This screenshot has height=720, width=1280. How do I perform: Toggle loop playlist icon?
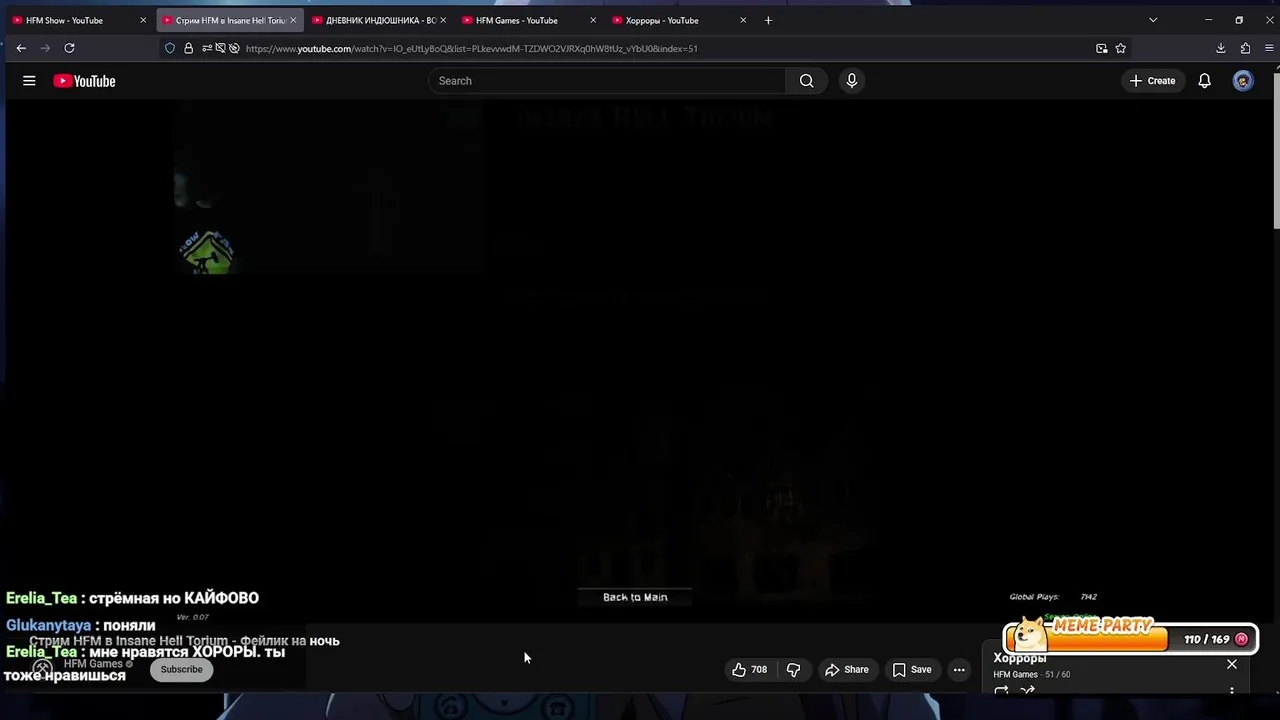coord(1001,691)
